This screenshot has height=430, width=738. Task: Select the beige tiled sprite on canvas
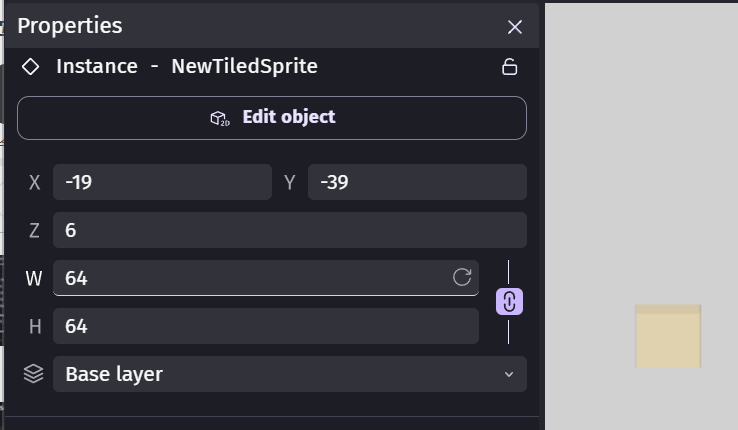coord(668,337)
